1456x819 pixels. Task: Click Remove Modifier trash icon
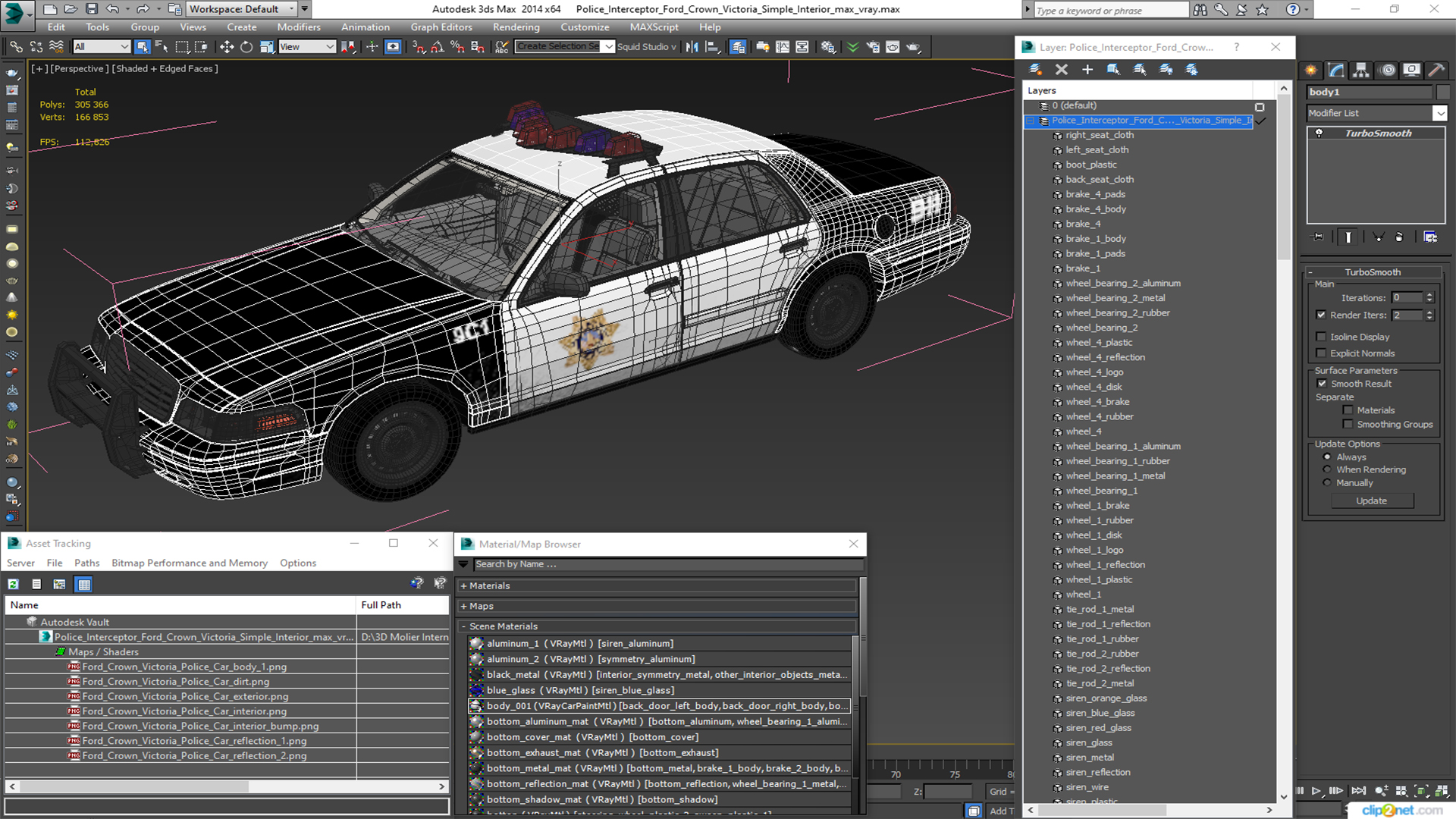point(1400,237)
